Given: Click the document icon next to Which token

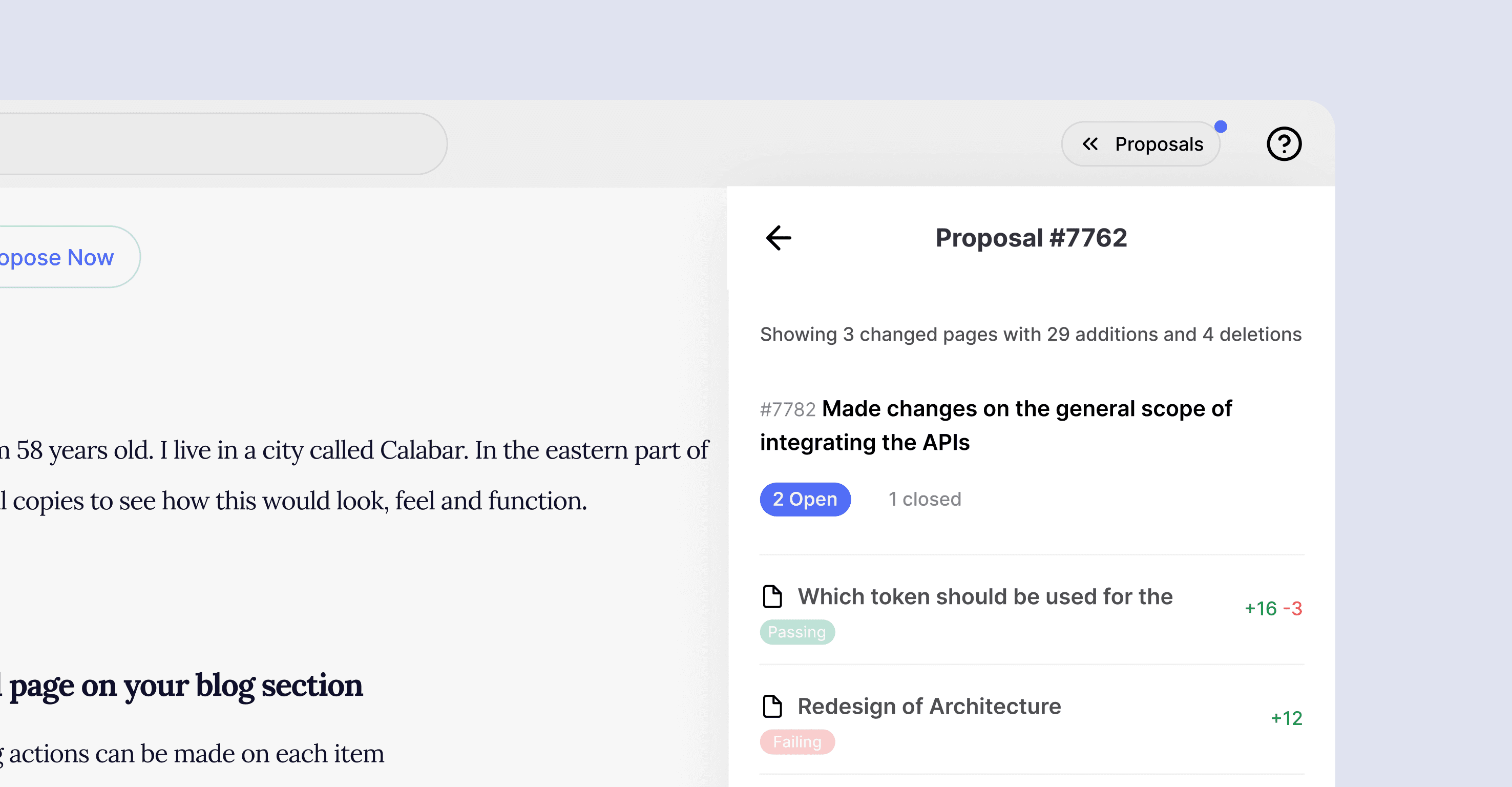Looking at the screenshot, I should click(x=772, y=596).
